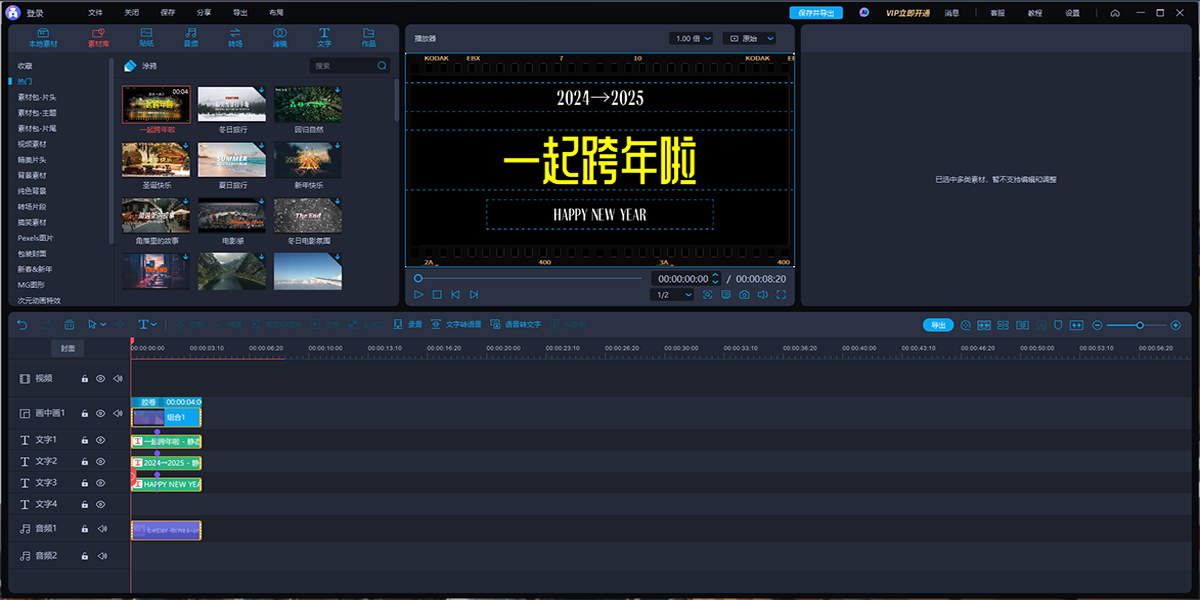Open the 语音转文字 speech-to-text tool

coord(516,325)
